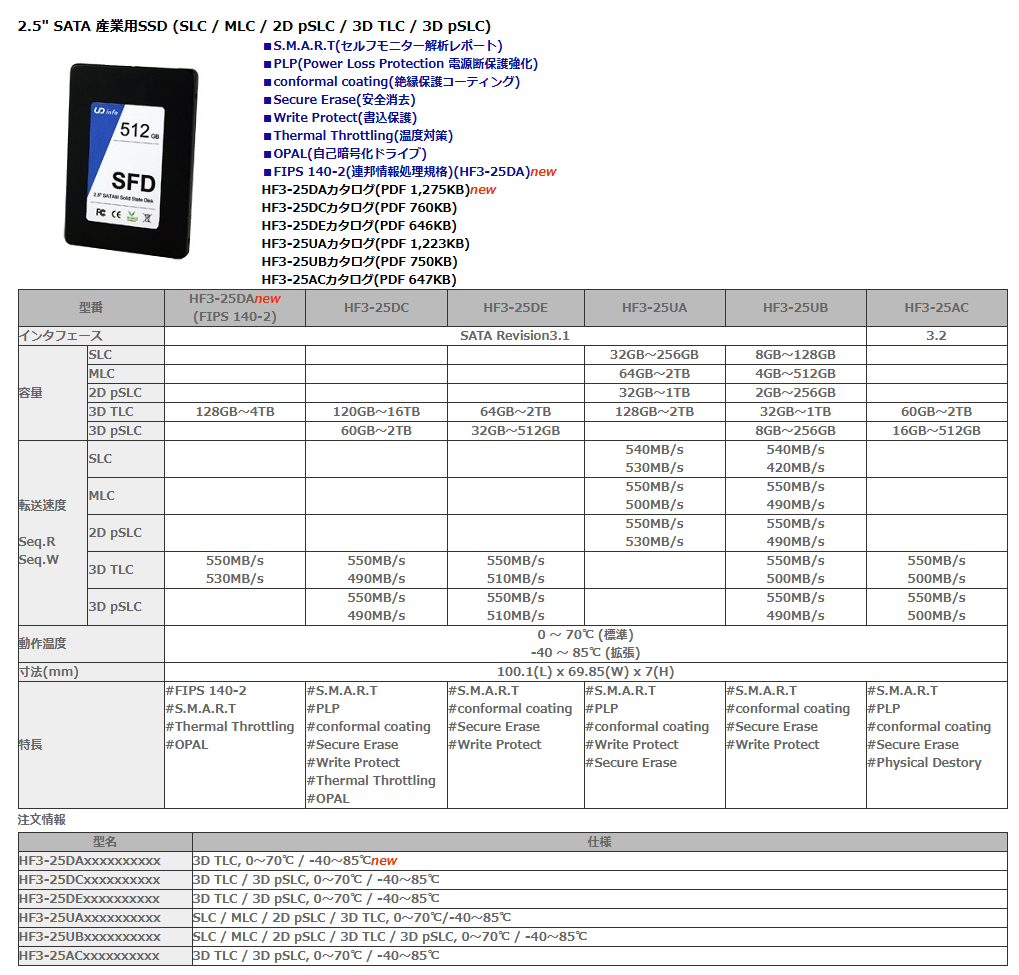The width and height of the screenshot is (1019, 975).
Task: Select the HF3-25DA (FIPS 140-2) column header
Action: 235,307
